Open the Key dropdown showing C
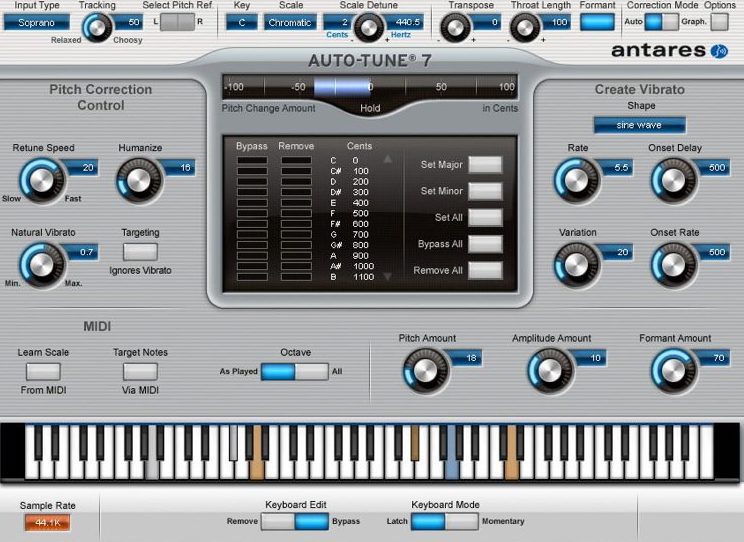The height and width of the screenshot is (542, 744). click(x=242, y=22)
